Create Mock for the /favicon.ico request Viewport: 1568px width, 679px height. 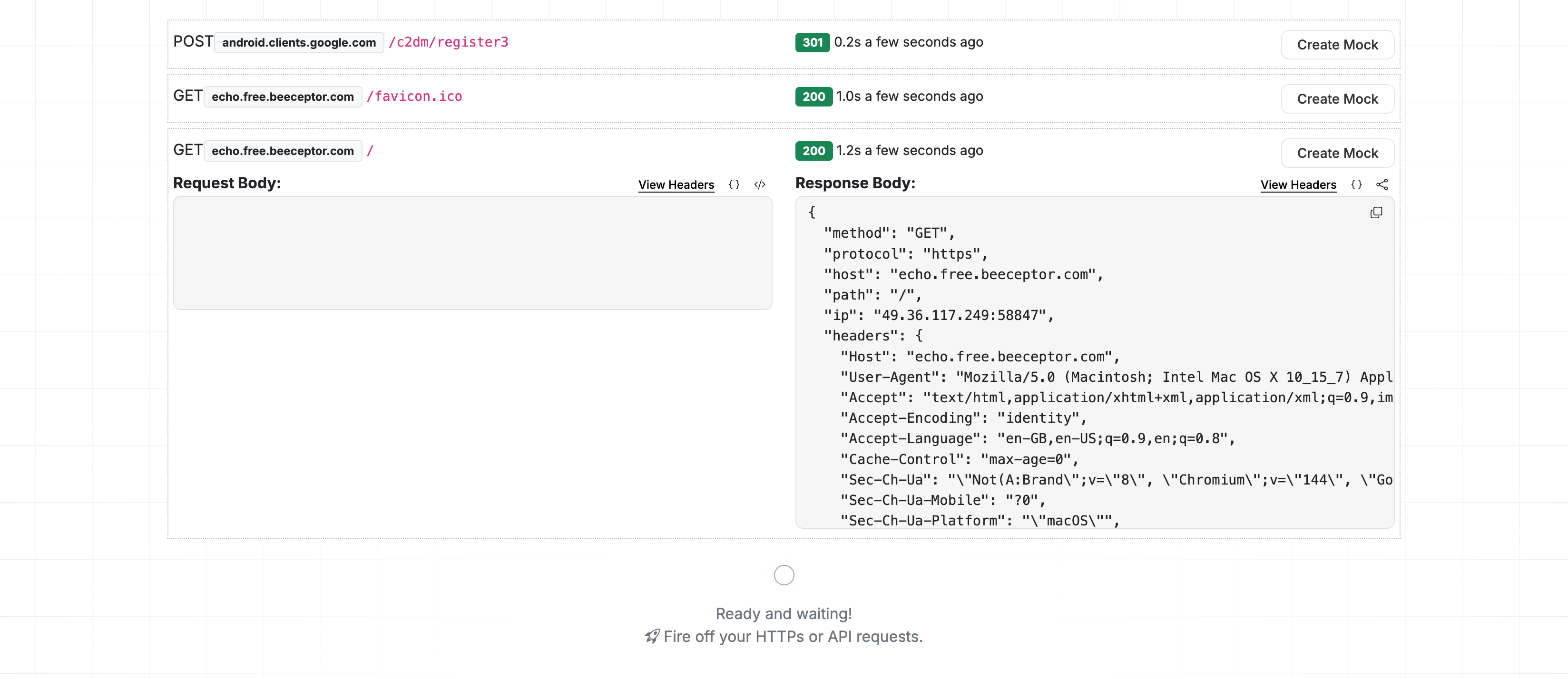pyautogui.click(x=1337, y=98)
